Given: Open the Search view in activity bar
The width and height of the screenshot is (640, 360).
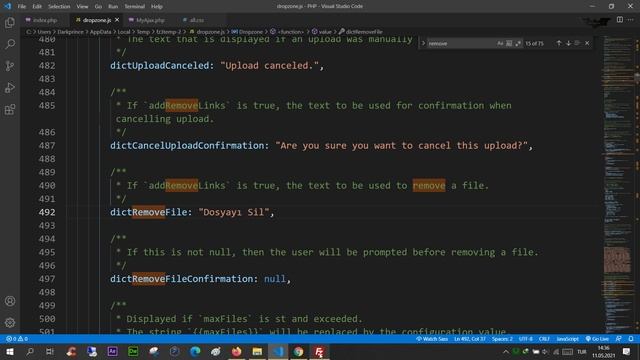Looking at the screenshot, I should click(x=10, y=44).
